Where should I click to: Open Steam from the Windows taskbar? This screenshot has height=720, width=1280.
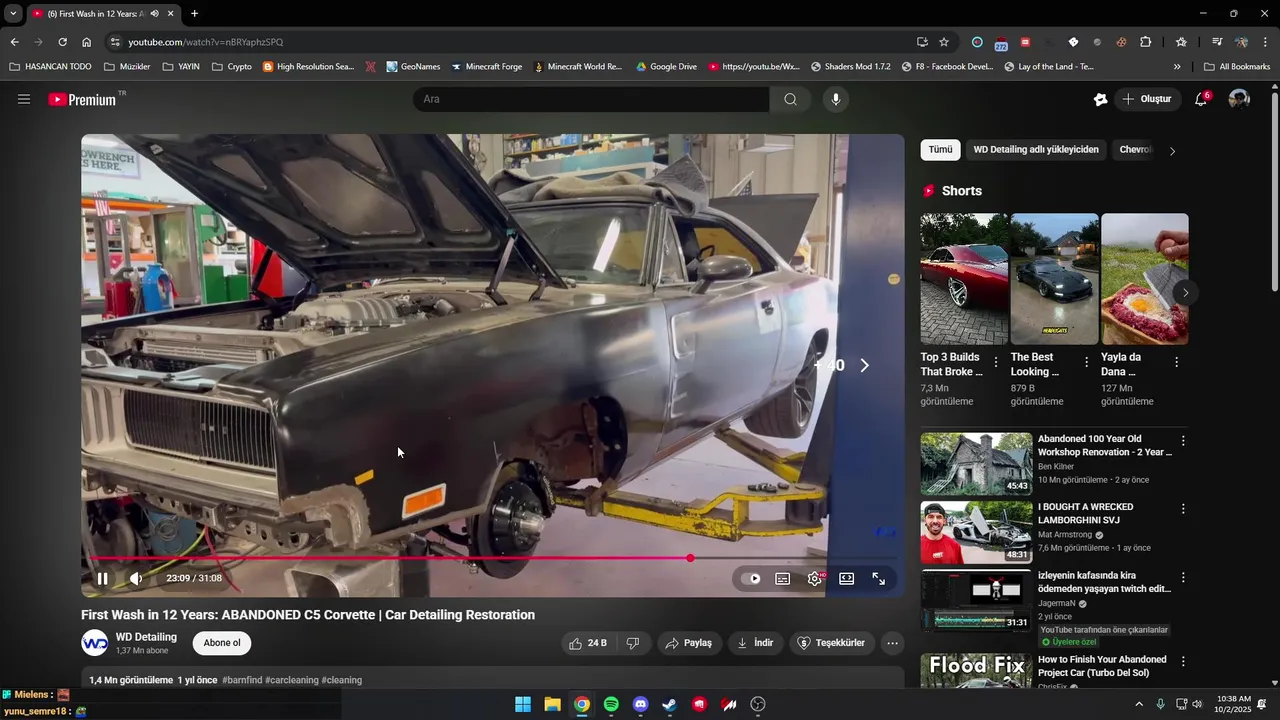(670, 704)
